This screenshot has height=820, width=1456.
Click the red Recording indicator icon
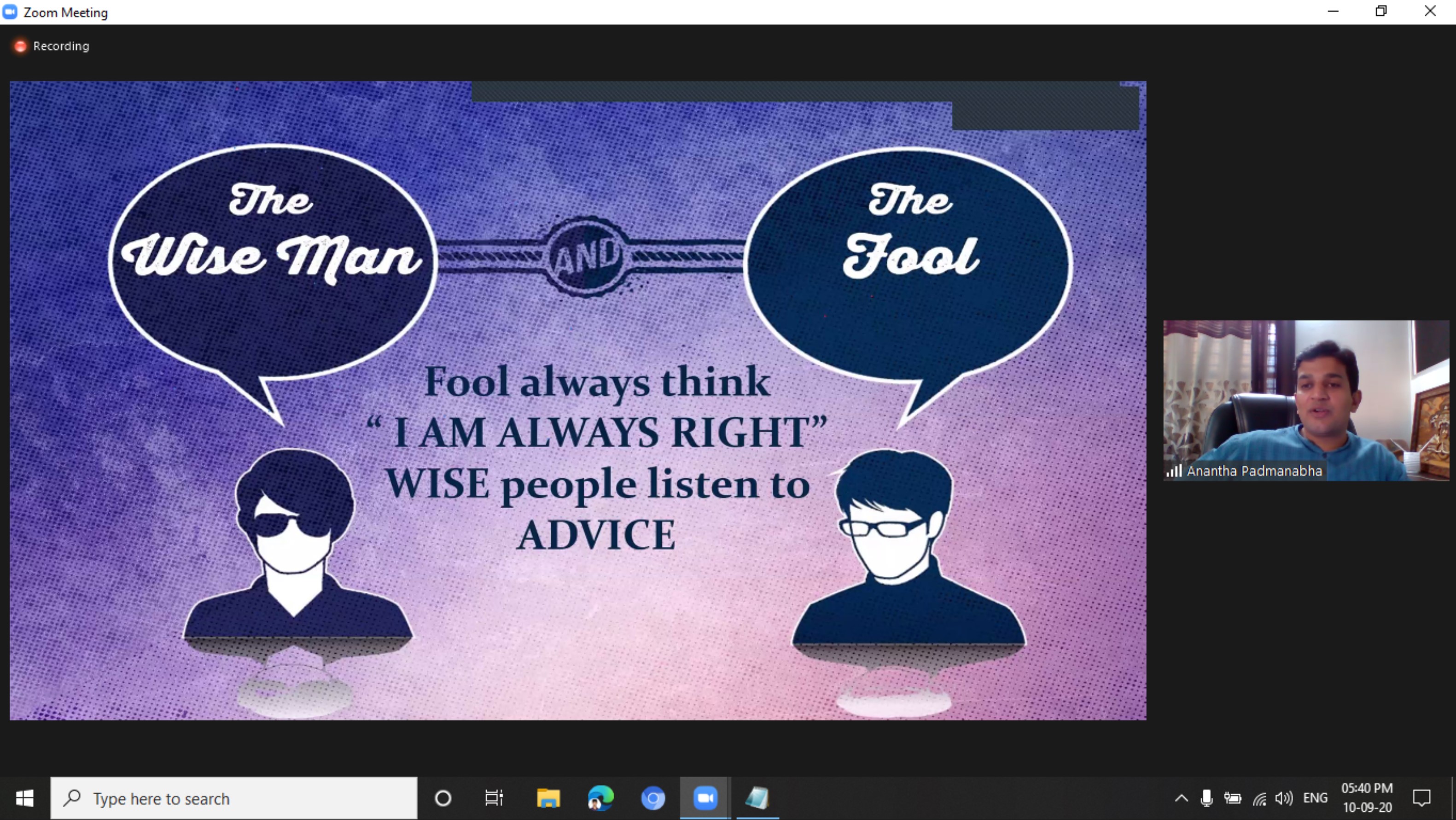click(x=20, y=46)
